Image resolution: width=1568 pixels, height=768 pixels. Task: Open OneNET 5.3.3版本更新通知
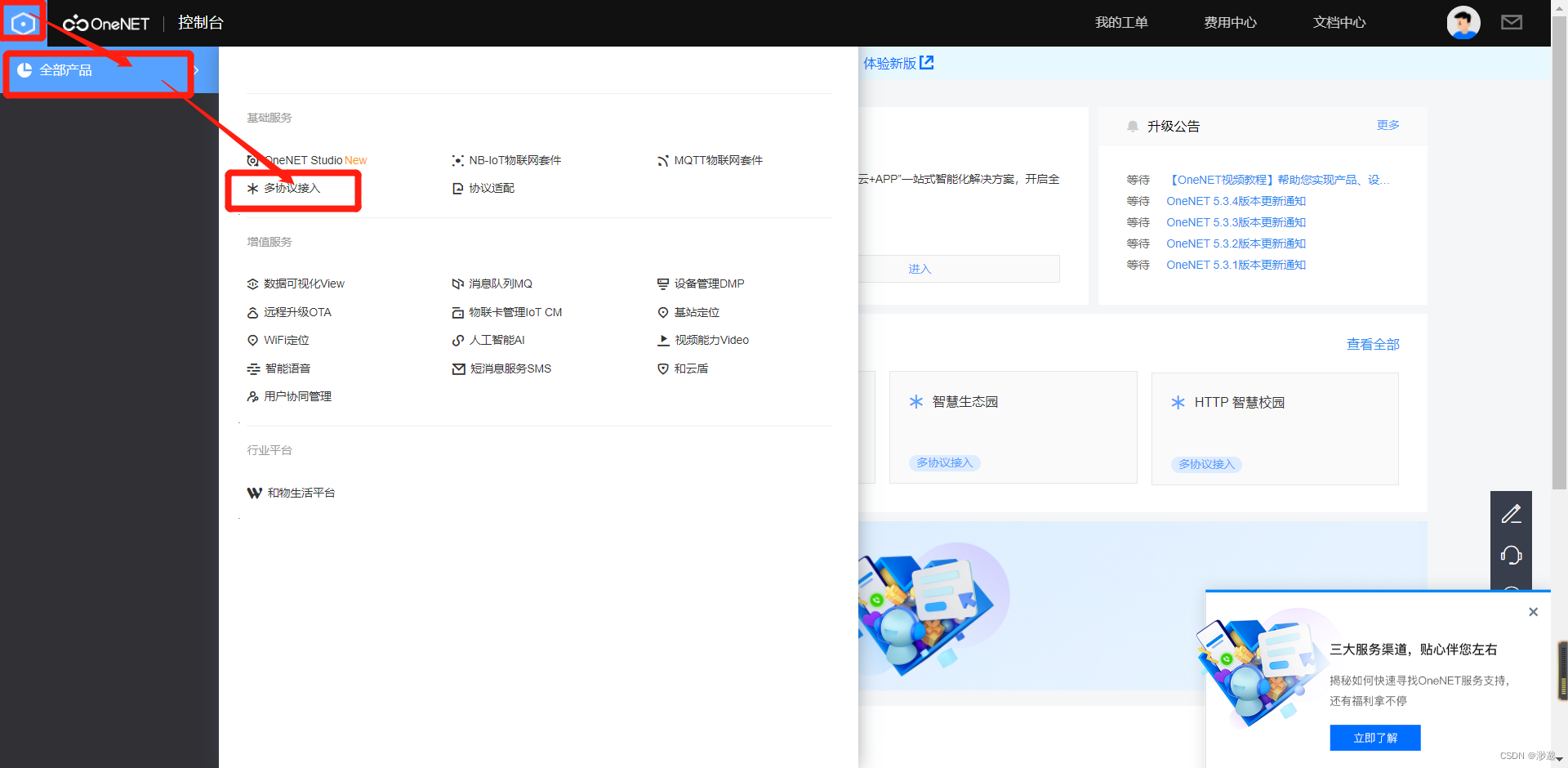pyautogui.click(x=1236, y=222)
